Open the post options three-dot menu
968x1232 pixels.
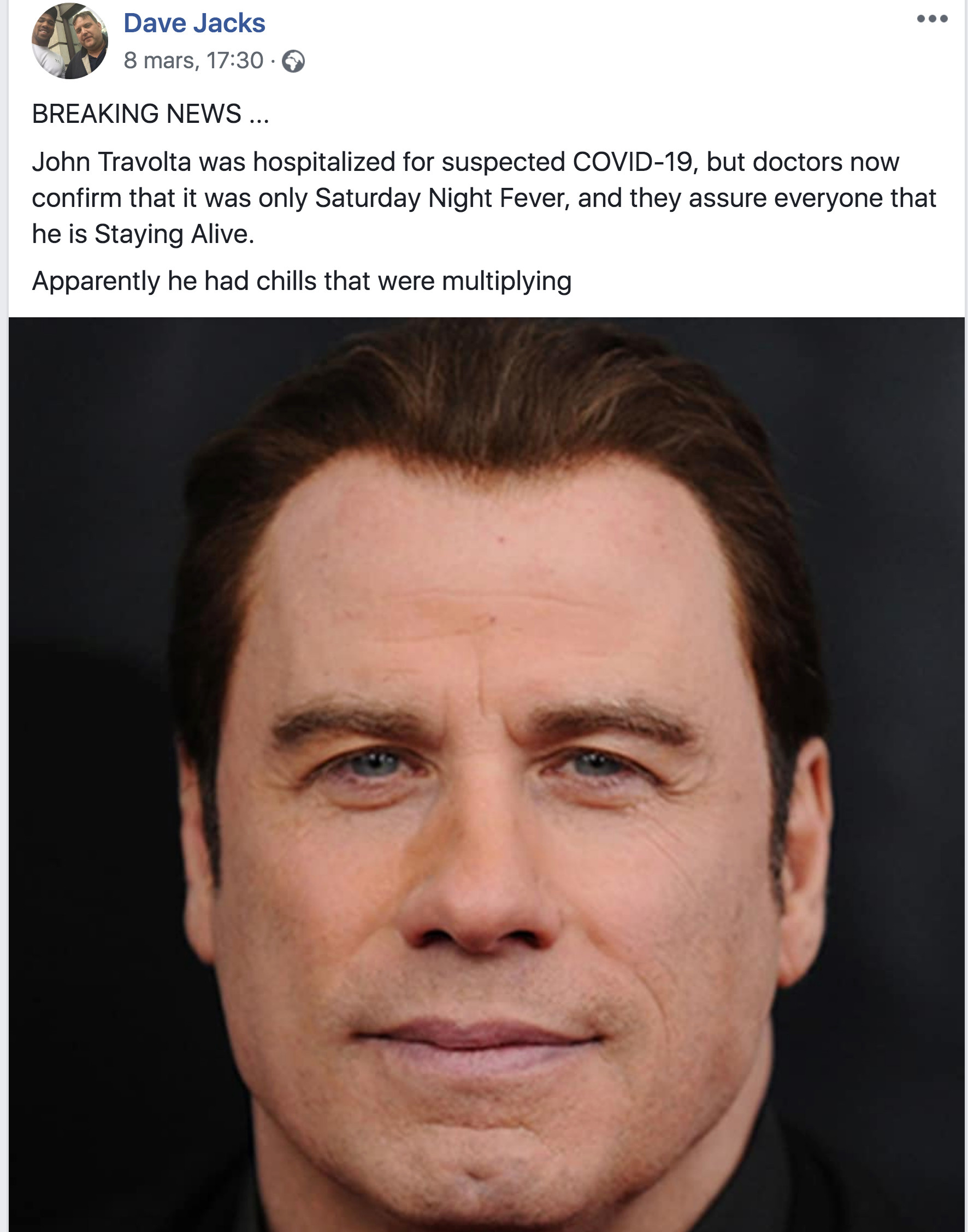coord(932,19)
